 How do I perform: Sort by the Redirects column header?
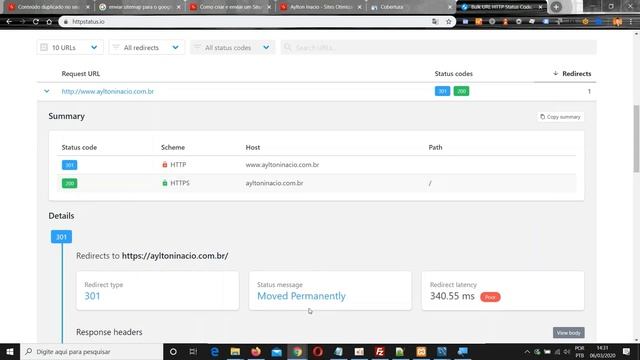[x=572, y=73]
